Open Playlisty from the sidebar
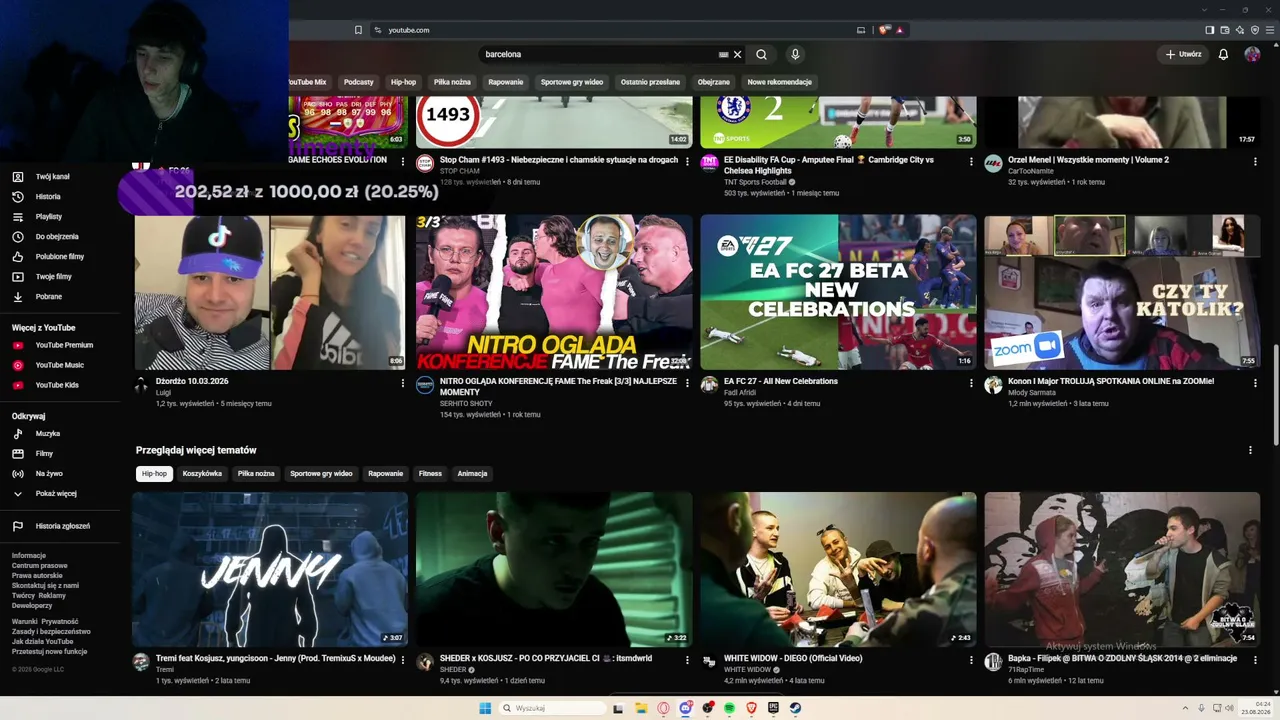Viewport: 1280px width, 720px height. point(49,217)
